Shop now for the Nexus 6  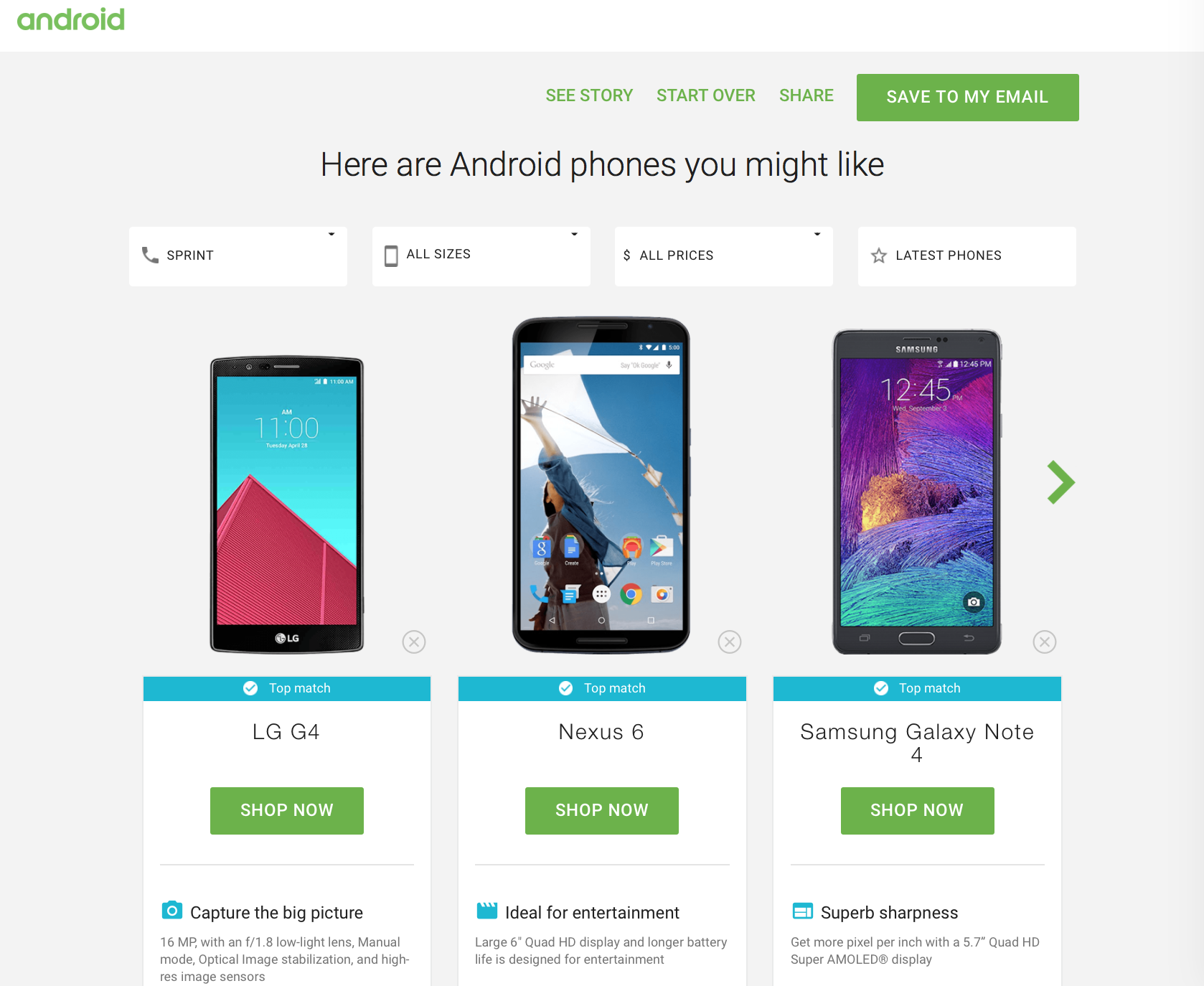(x=602, y=811)
